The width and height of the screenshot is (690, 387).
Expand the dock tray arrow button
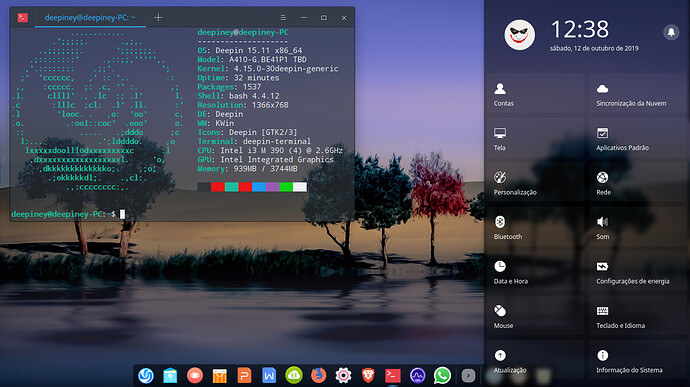pos(468,376)
